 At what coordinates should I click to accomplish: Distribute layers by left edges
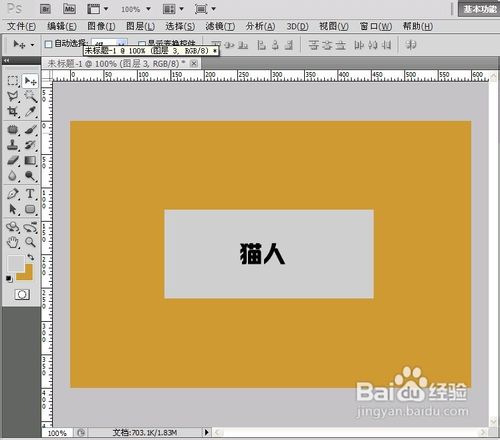(x=359, y=45)
